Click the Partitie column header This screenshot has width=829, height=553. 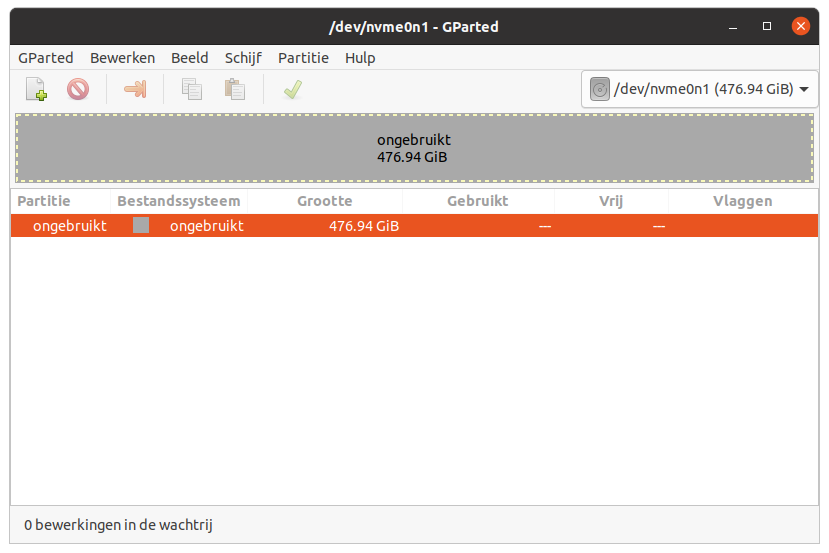(x=60, y=201)
